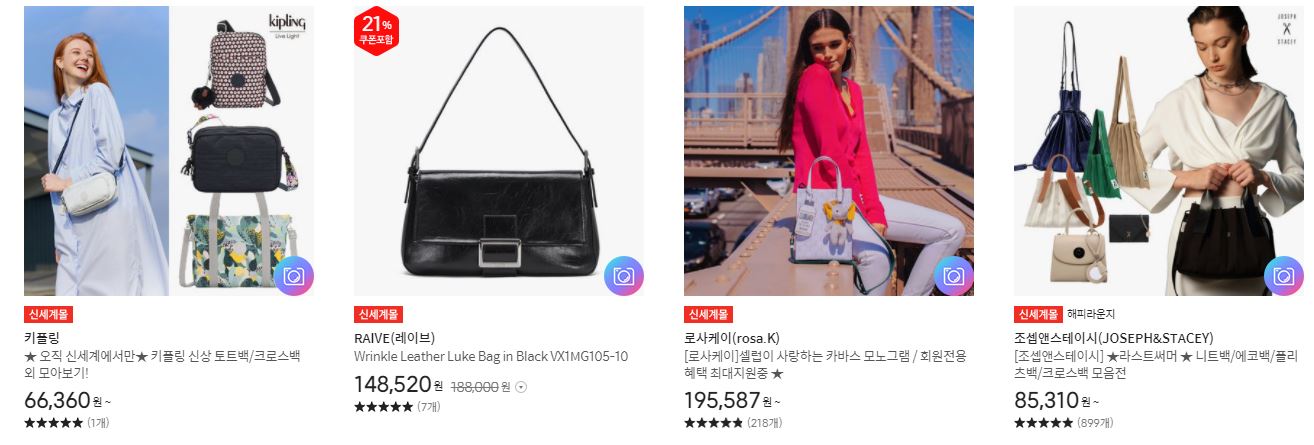
Task: Open the Kipling product thumbnail
Action: point(169,151)
